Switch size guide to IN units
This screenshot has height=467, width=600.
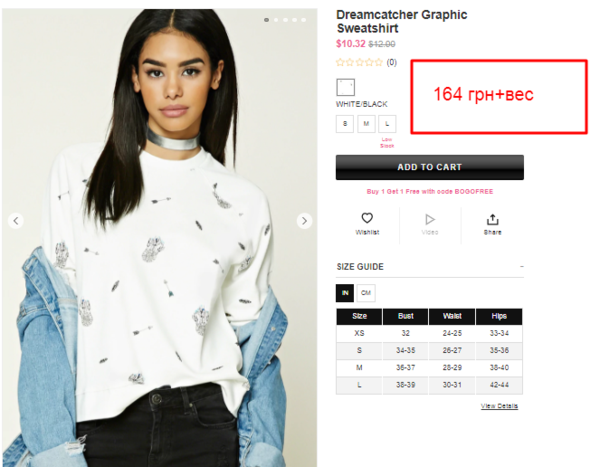coord(345,293)
